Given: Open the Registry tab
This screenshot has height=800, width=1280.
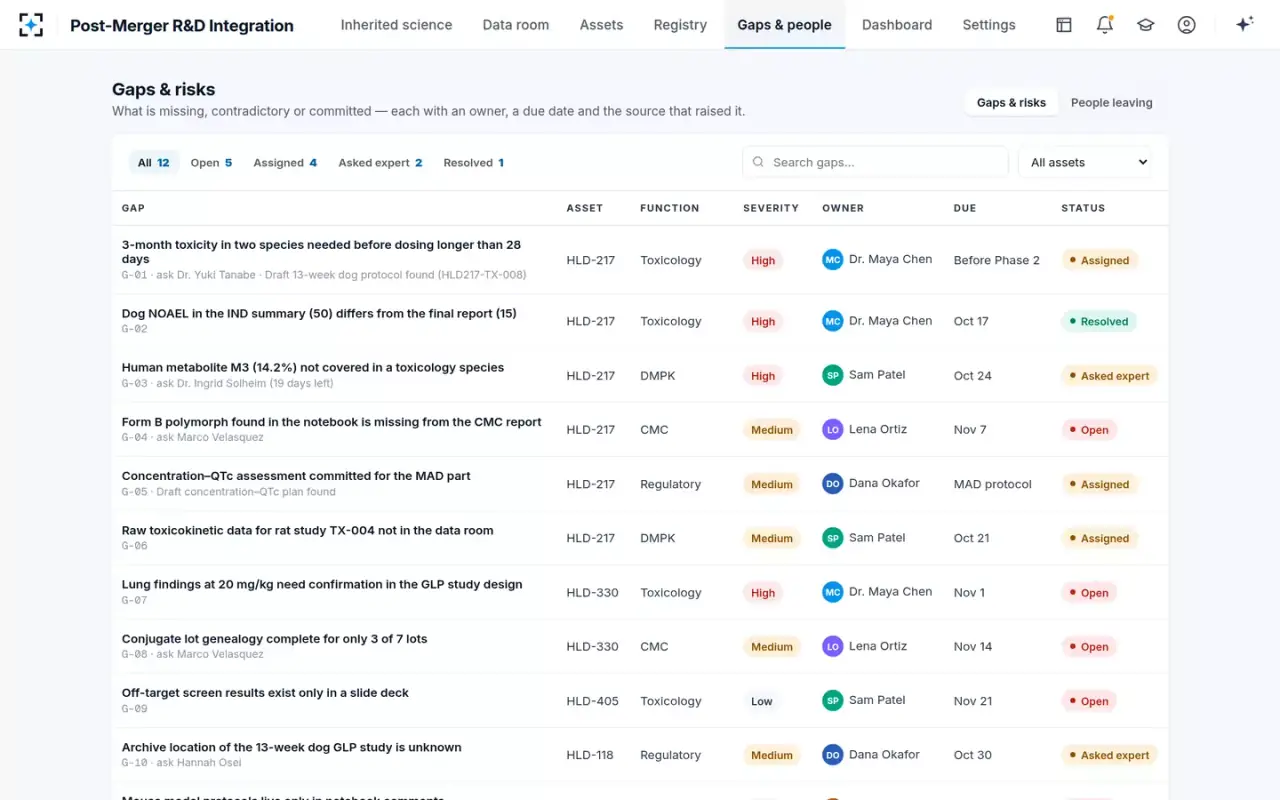Looking at the screenshot, I should point(680,25).
